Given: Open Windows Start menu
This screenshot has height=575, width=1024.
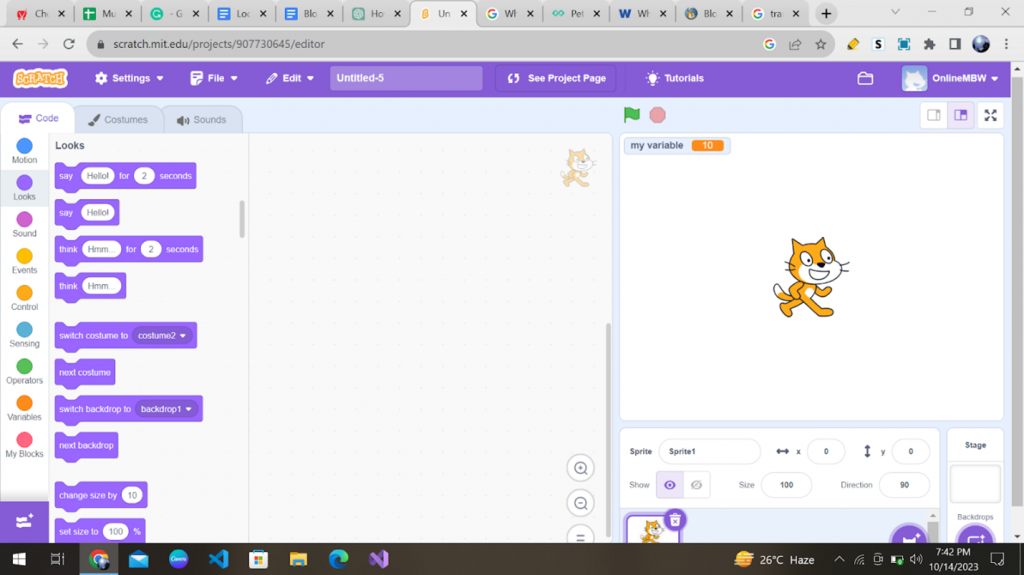Looking at the screenshot, I should coord(19,559).
